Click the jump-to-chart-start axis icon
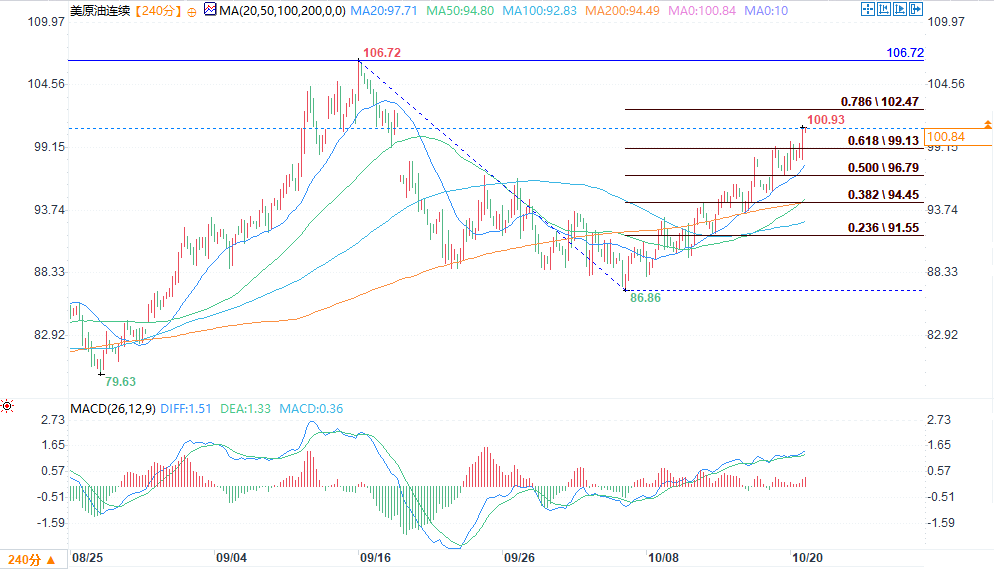 [884, 9]
